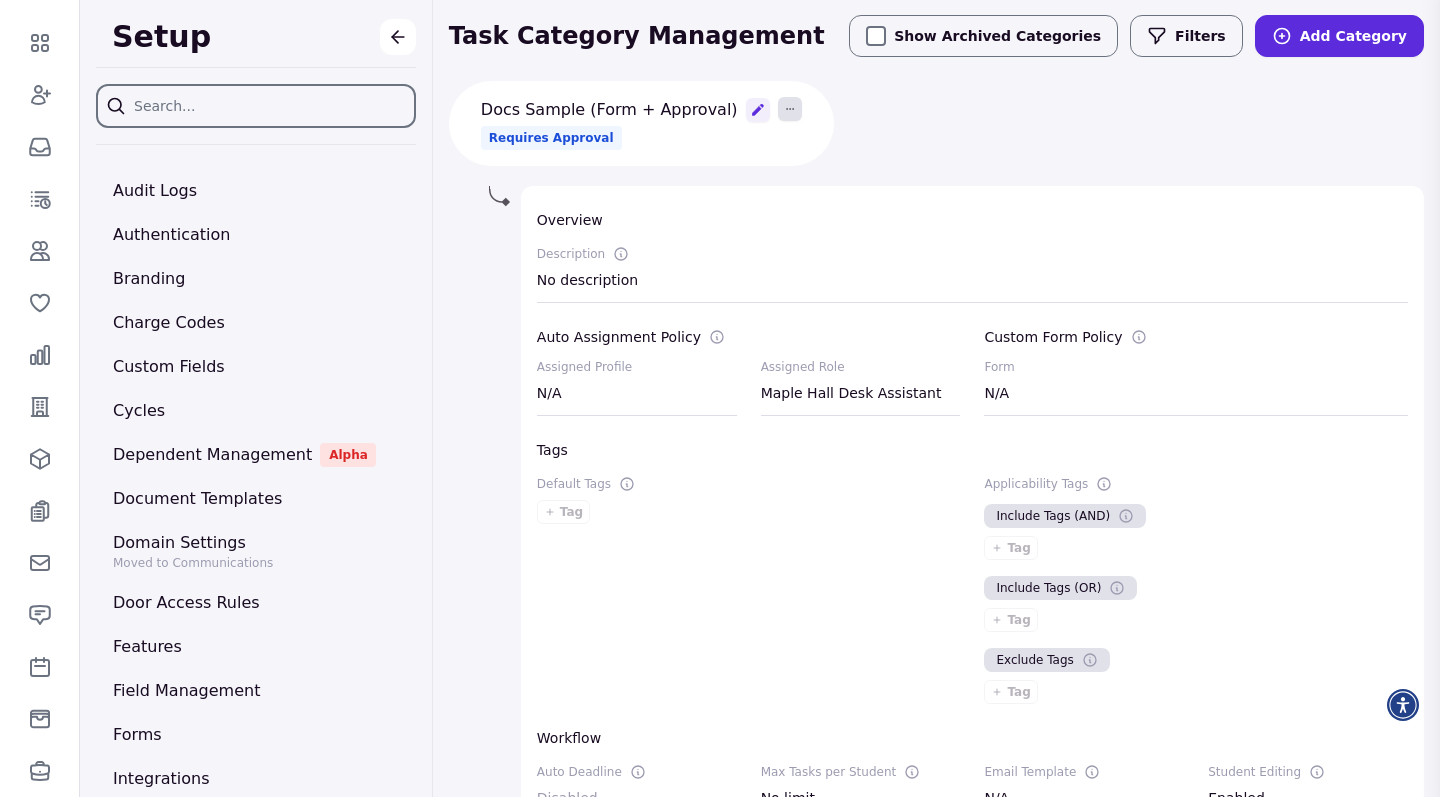1440x797 pixels.
Task: Open the Filters dropdown button
Action: [1186, 36]
